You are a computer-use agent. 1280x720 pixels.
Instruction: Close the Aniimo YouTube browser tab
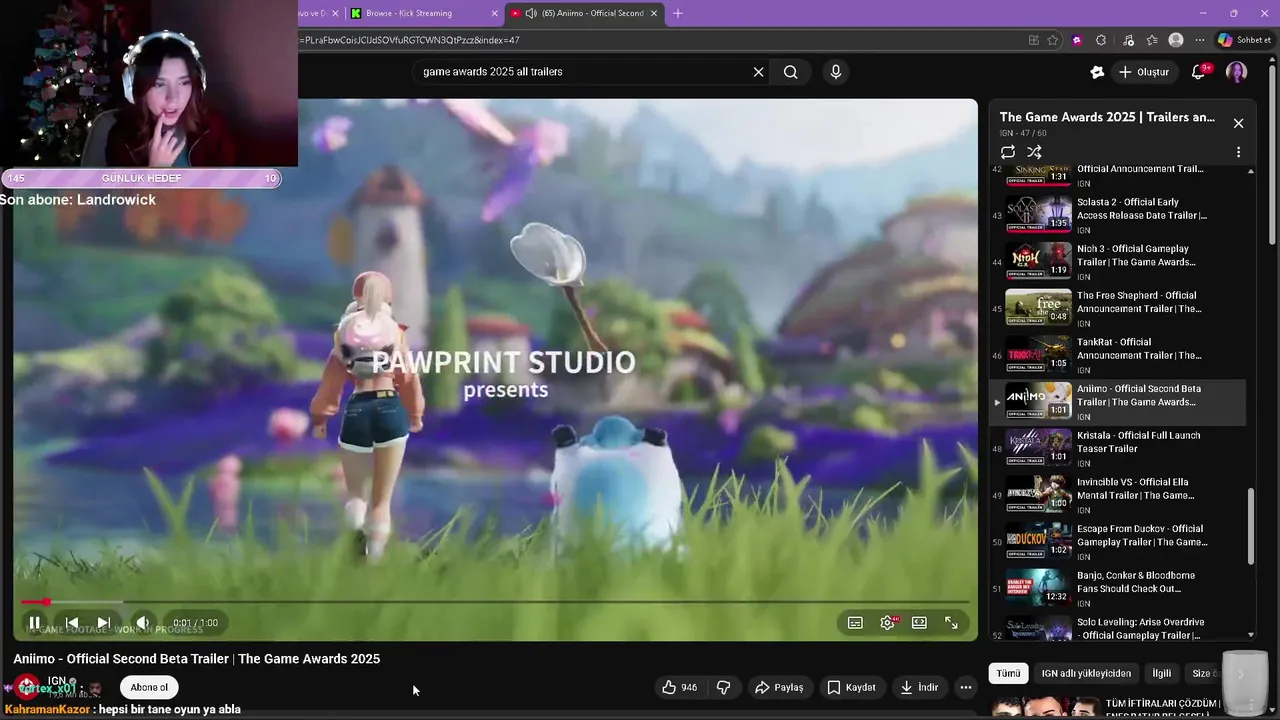pyautogui.click(x=655, y=13)
